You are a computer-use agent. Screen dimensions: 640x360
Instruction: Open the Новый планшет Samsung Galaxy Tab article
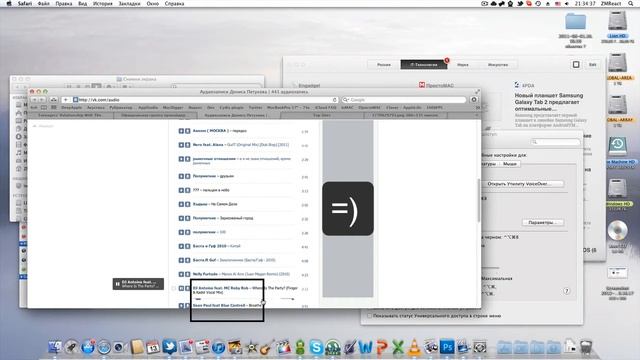click(549, 102)
